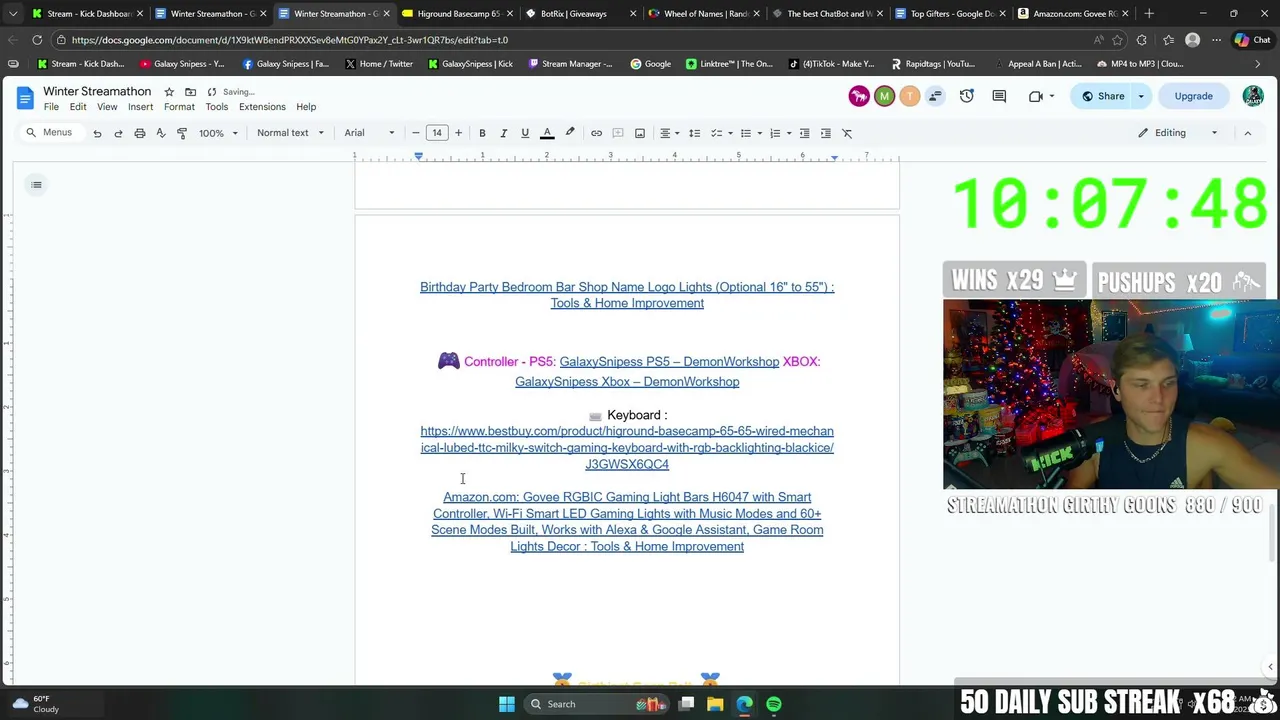Open File Explorer from taskbar
Viewport: 1280px width, 720px height.
[x=715, y=704]
